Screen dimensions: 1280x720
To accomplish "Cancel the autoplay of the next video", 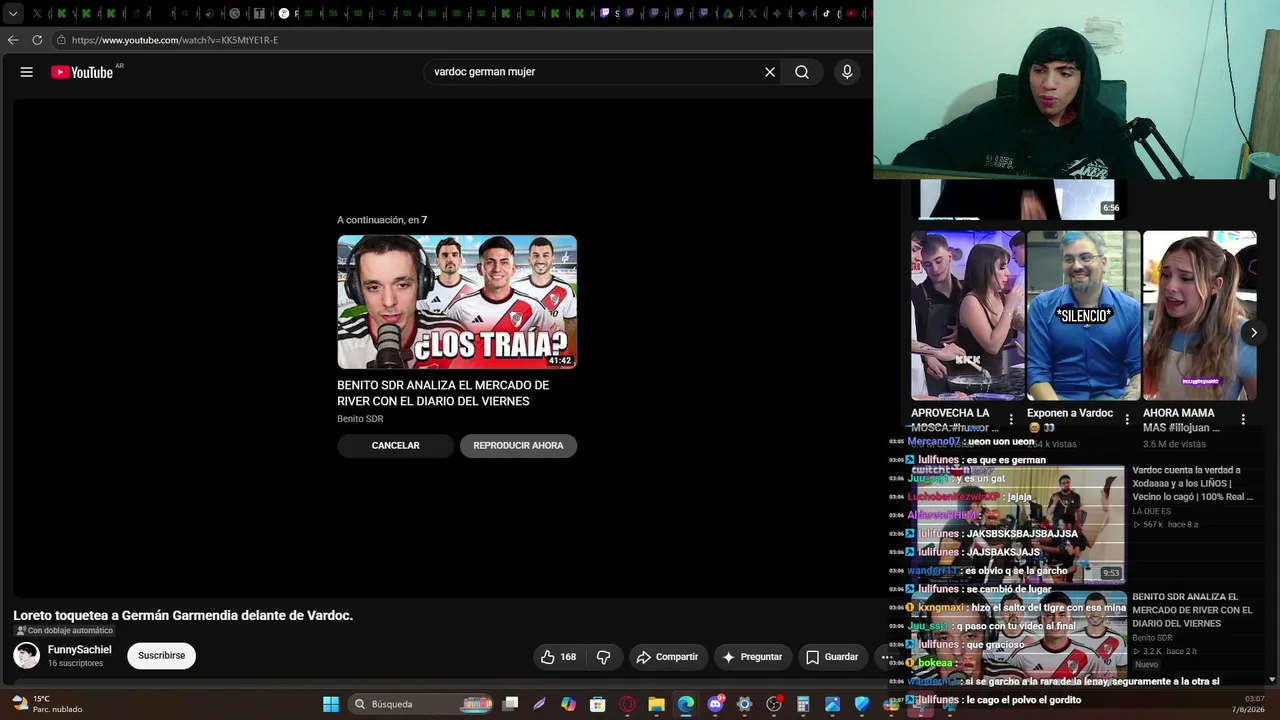I will pos(395,446).
